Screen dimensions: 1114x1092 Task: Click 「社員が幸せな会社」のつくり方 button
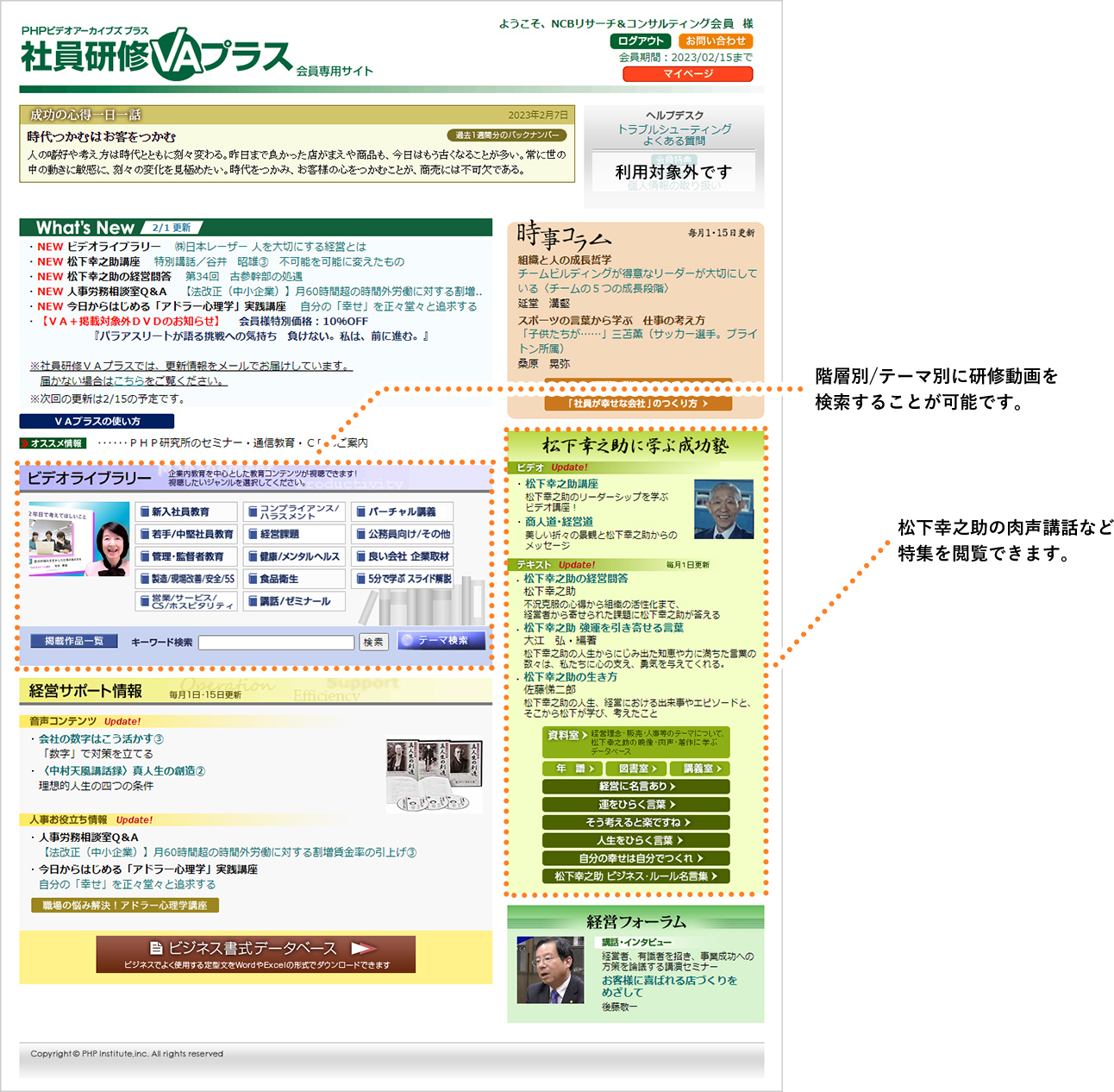638,403
